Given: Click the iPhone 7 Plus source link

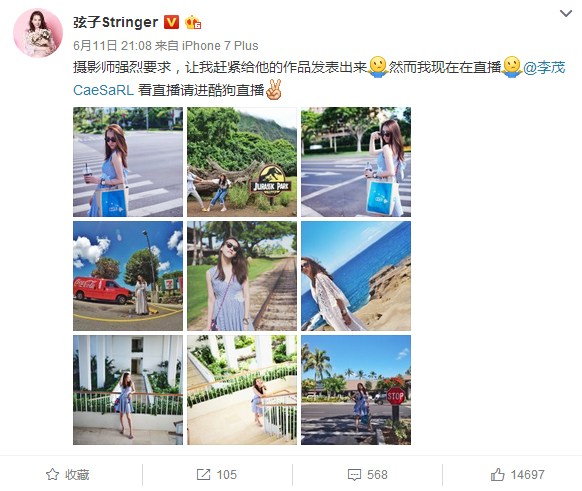Looking at the screenshot, I should tap(220, 46).
